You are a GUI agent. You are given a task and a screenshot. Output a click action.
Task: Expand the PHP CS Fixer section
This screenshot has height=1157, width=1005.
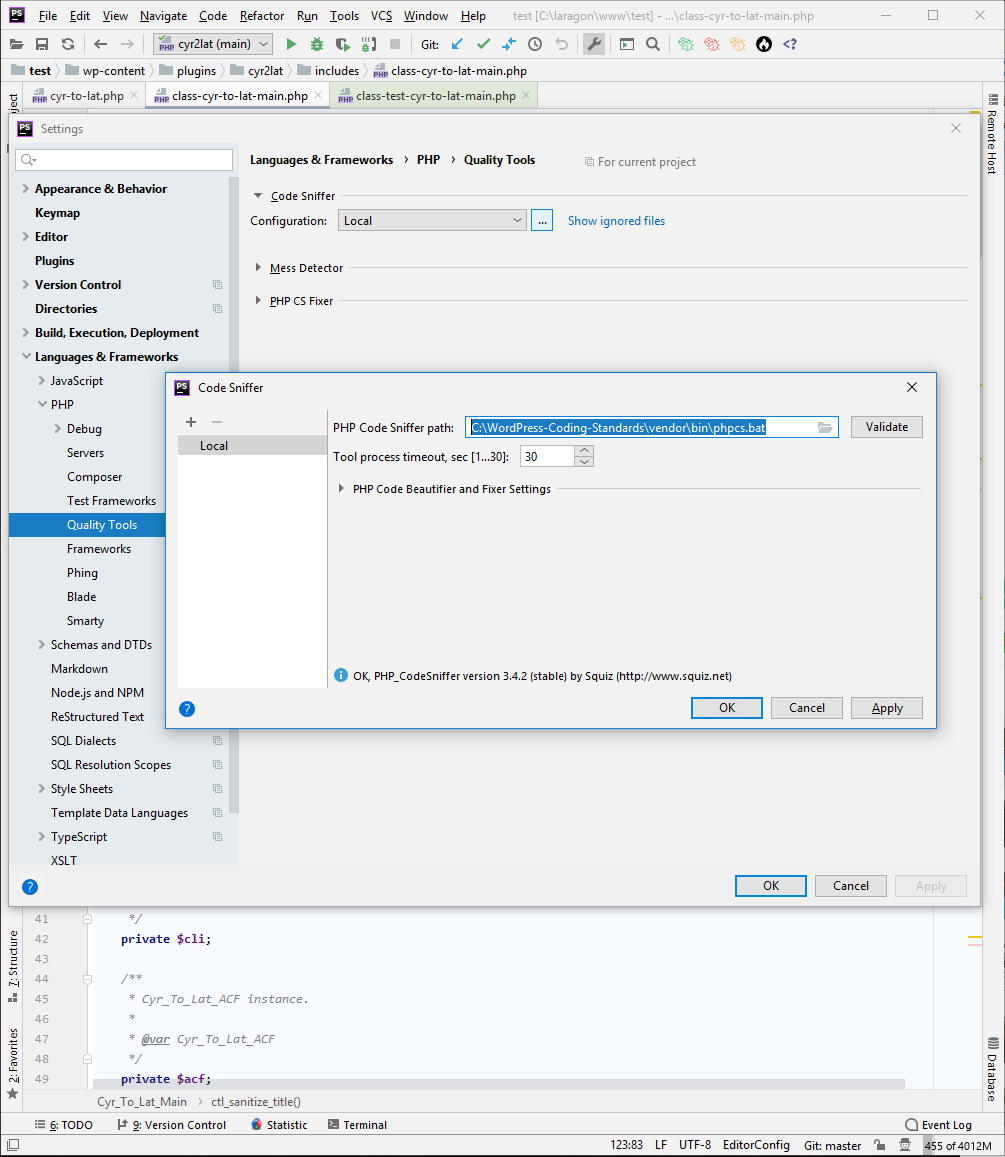tap(258, 300)
